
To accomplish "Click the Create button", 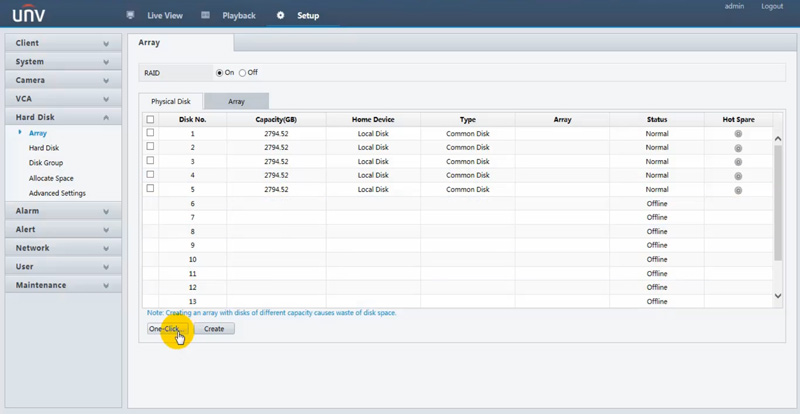I will pos(214,329).
